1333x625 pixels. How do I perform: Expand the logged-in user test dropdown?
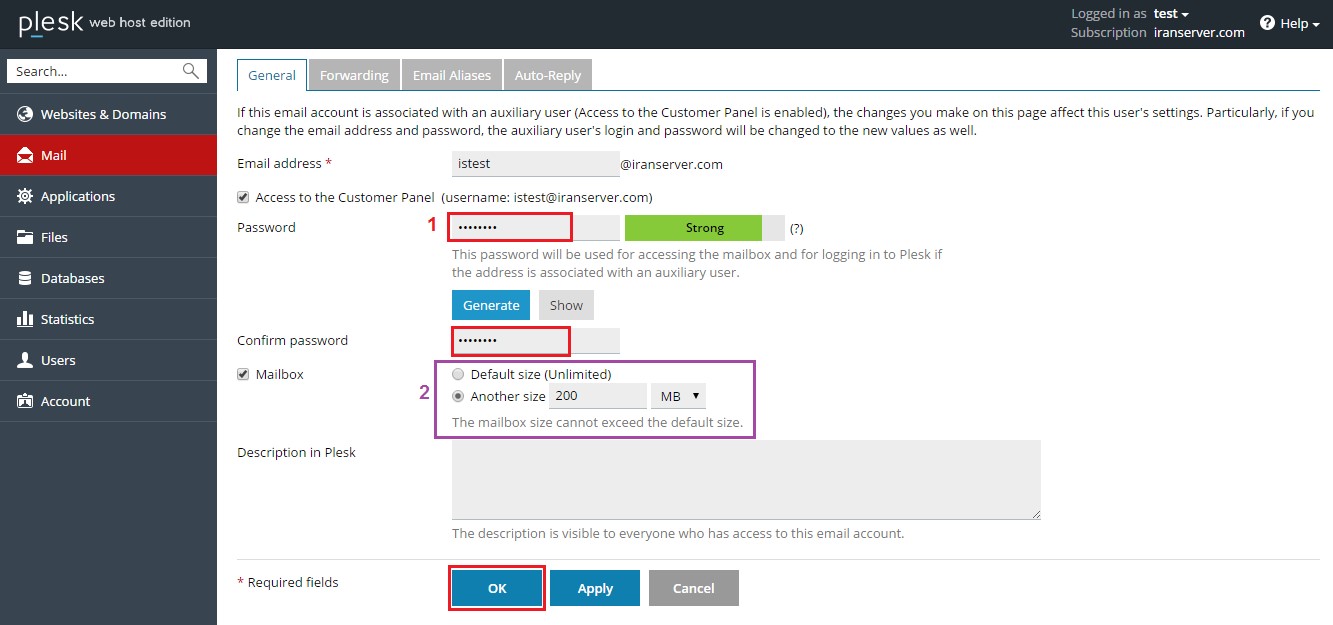point(1171,14)
